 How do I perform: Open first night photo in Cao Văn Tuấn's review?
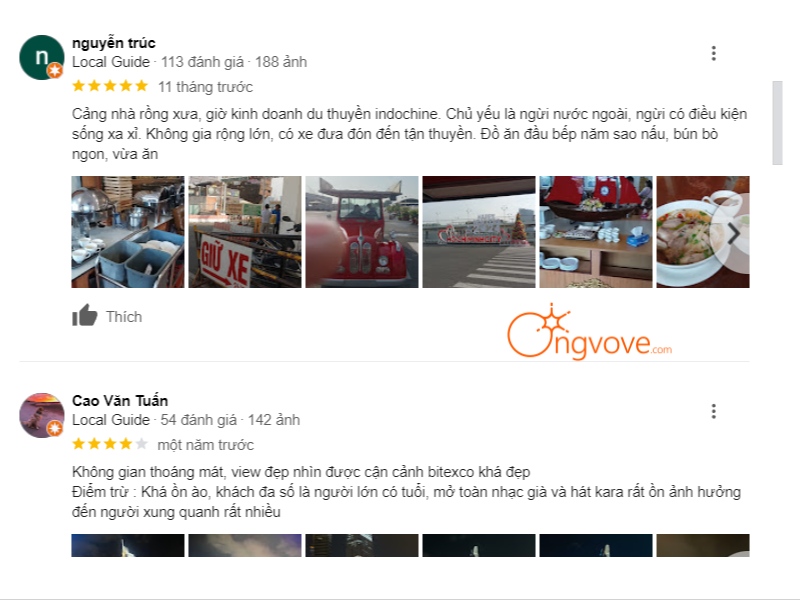pyautogui.click(x=128, y=545)
